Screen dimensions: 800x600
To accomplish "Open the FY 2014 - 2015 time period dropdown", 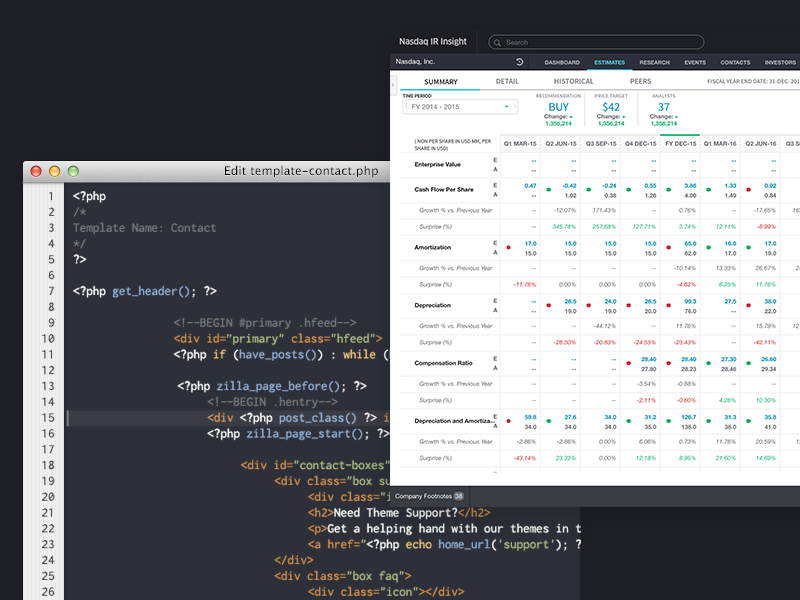I will coord(460,107).
